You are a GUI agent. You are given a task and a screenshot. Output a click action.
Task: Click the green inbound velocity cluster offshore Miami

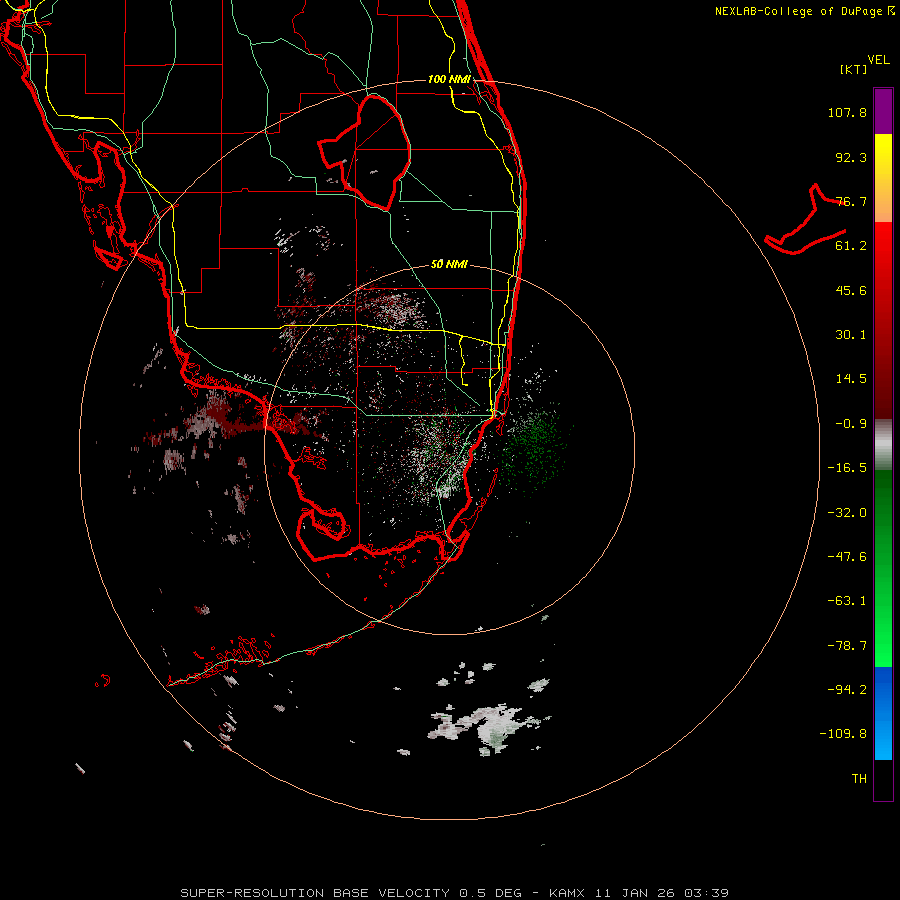pyautogui.click(x=534, y=448)
